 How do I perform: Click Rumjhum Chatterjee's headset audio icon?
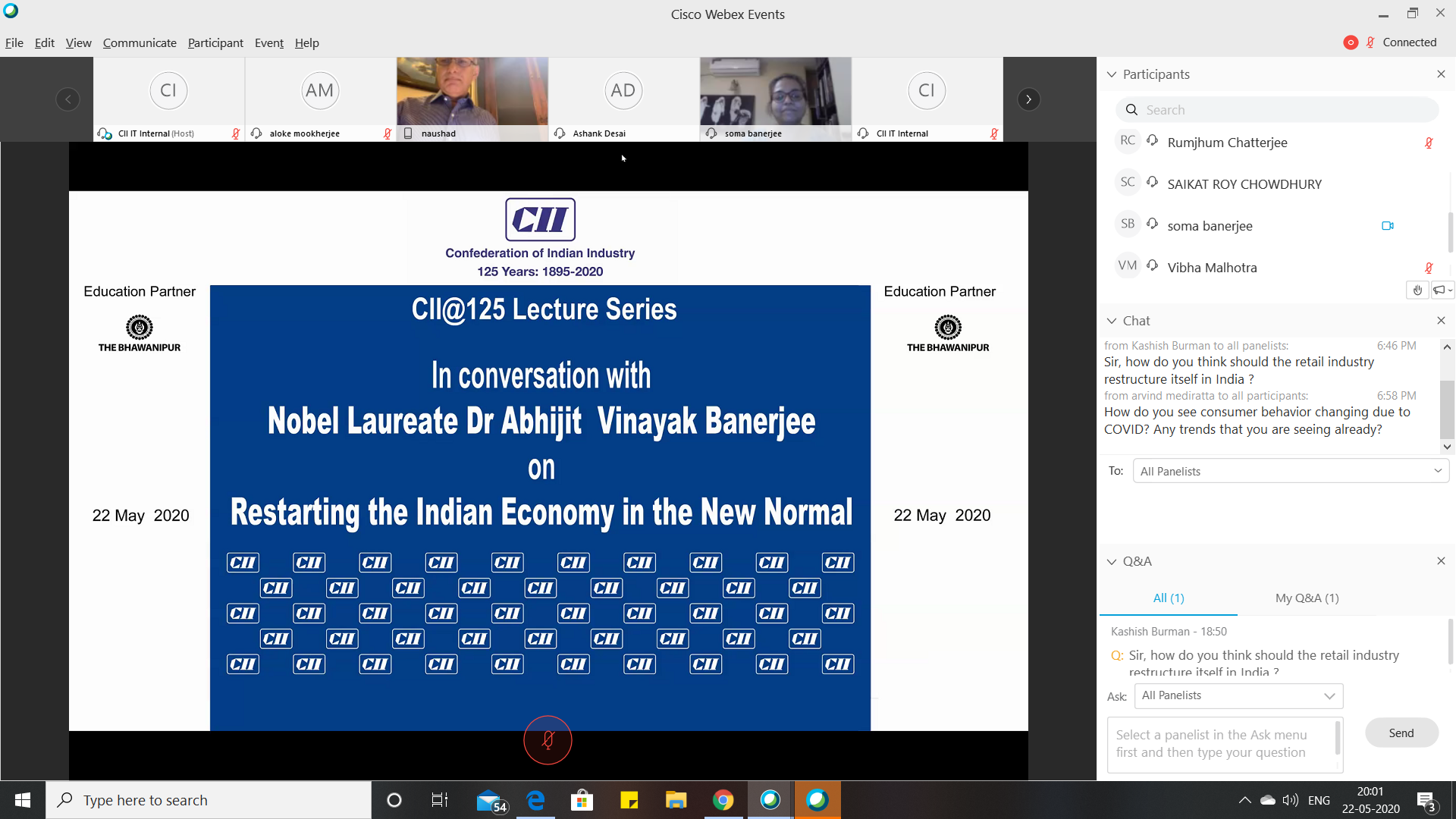coord(1153,140)
